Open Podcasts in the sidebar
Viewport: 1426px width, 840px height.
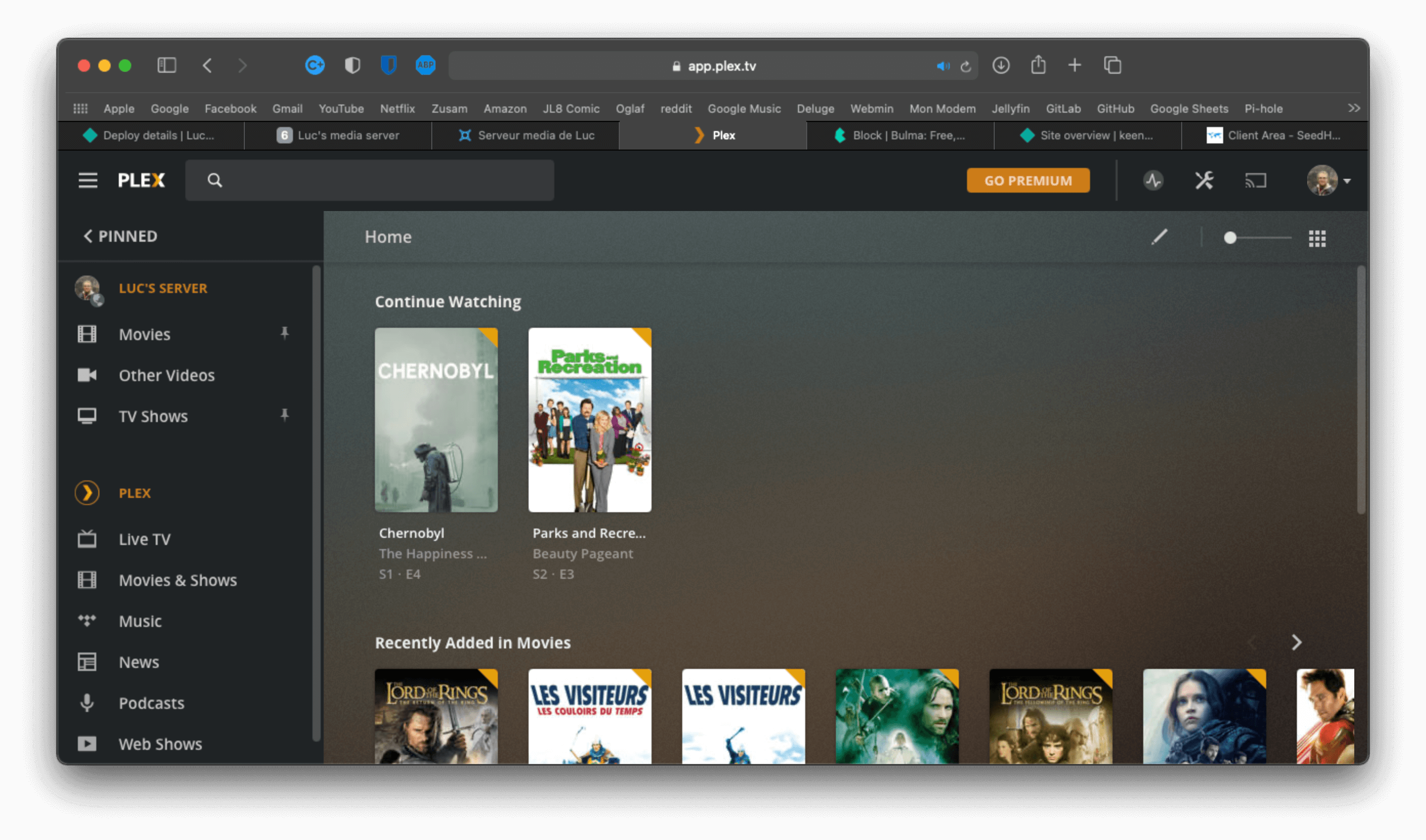(x=151, y=702)
